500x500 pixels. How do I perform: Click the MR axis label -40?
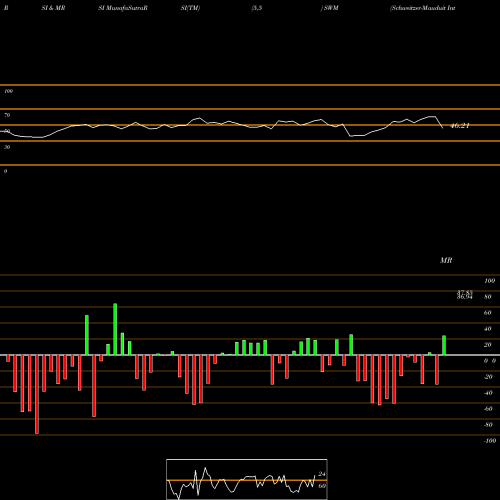pos(488,393)
